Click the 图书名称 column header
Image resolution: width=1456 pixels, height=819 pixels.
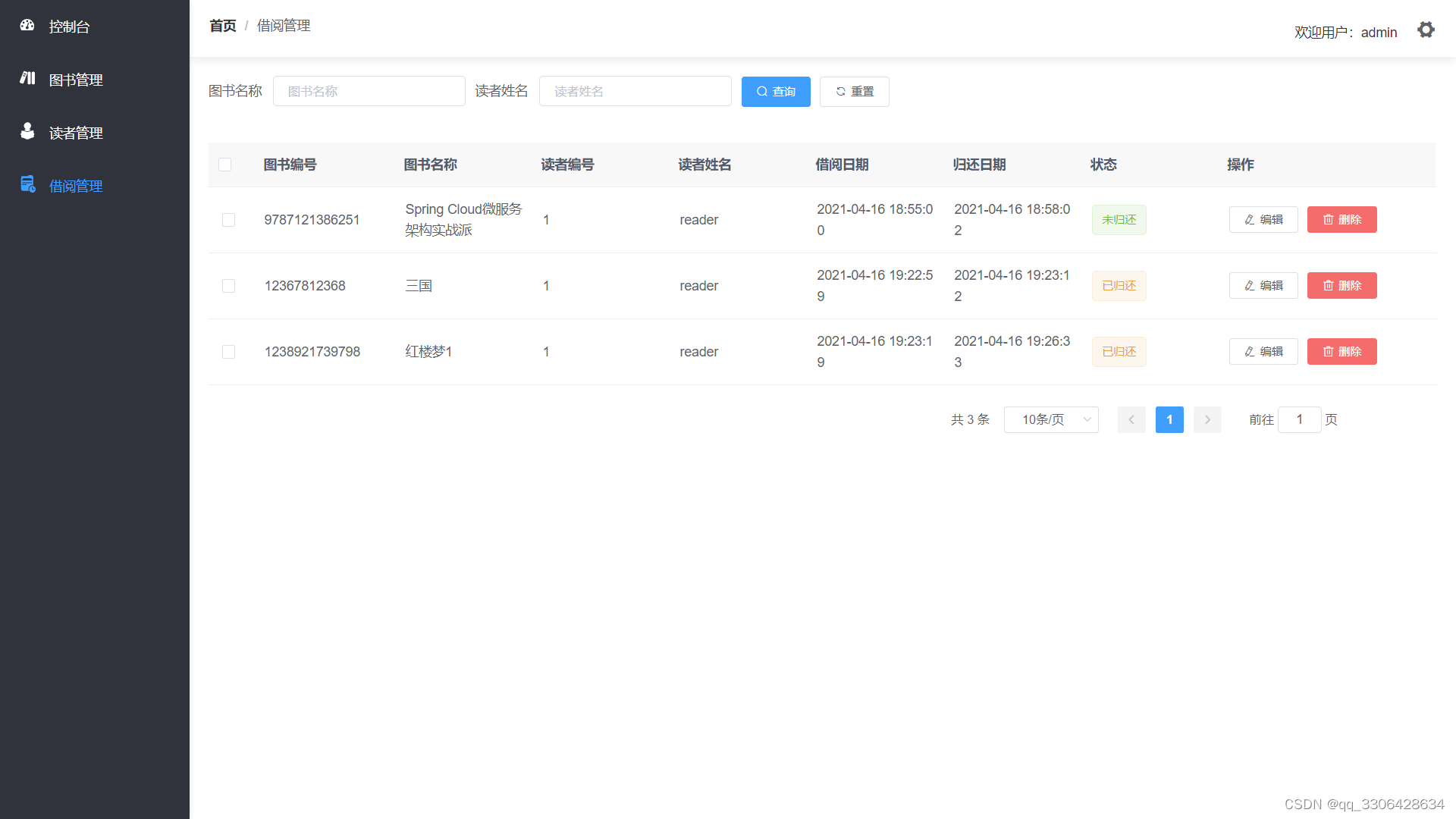(x=430, y=165)
